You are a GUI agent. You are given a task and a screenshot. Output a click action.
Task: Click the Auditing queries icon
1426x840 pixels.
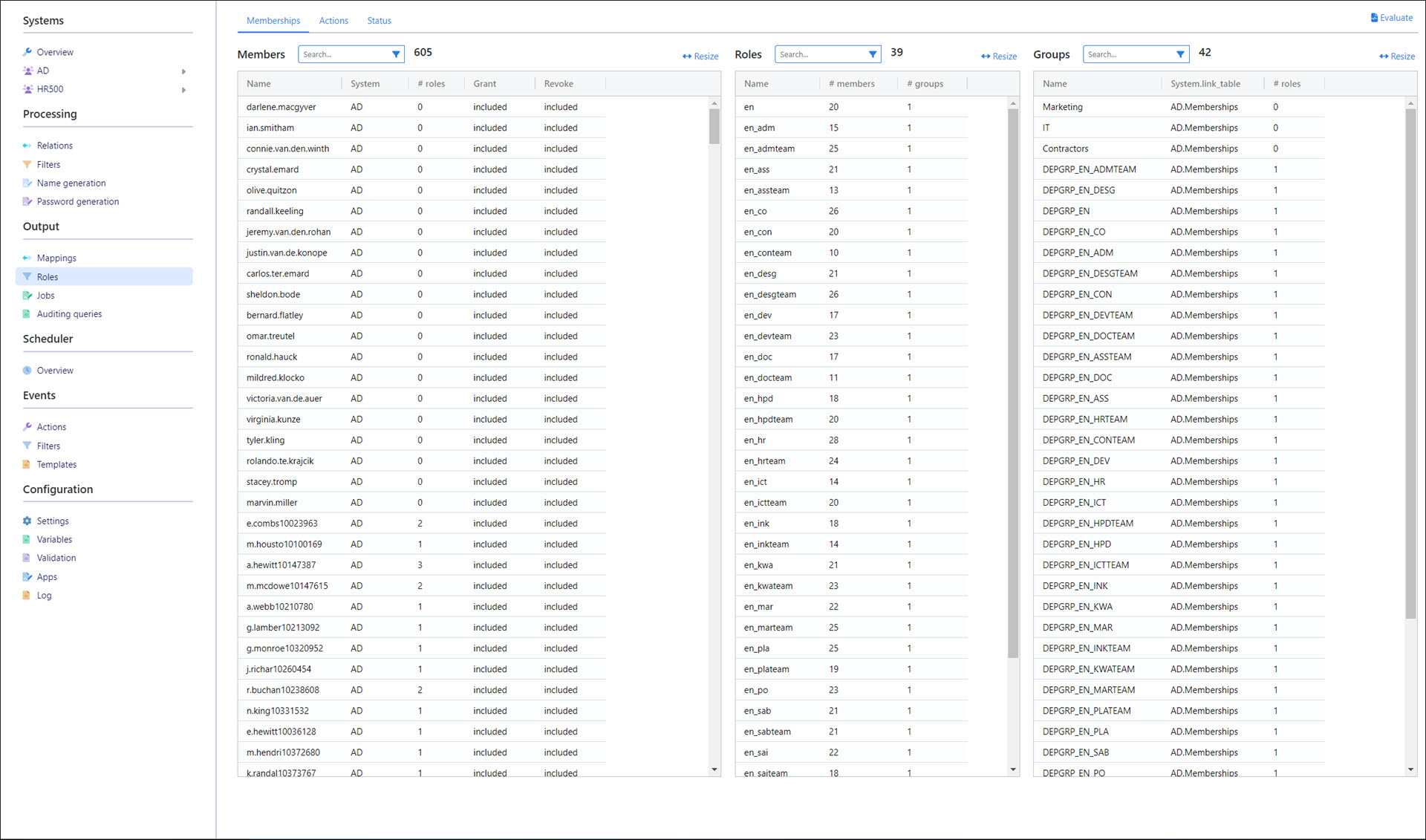click(x=27, y=314)
